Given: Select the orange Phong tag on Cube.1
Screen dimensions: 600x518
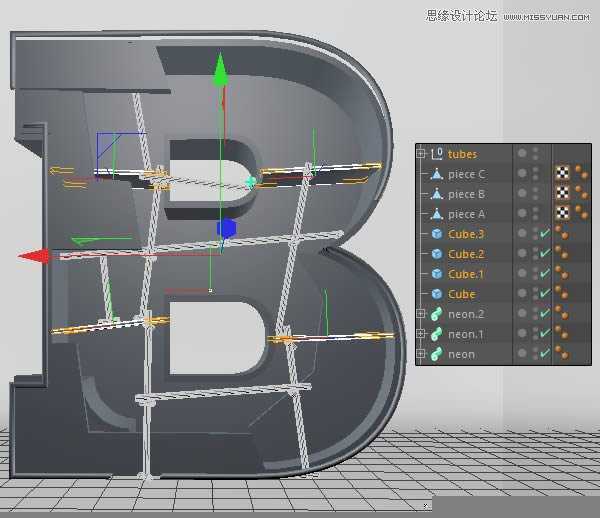Looking at the screenshot, I should click(x=562, y=273).
